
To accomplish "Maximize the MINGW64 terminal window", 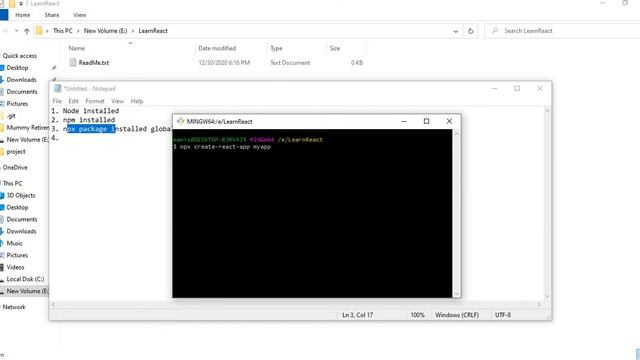I will [x=427, y=121].
